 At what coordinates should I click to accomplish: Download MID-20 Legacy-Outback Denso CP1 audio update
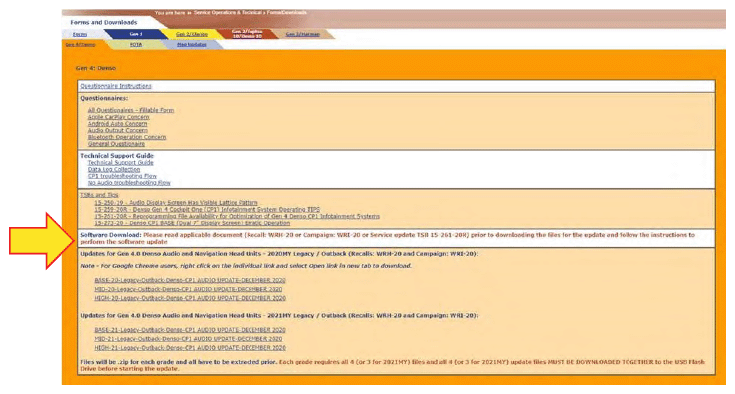[x=188, y=289]
